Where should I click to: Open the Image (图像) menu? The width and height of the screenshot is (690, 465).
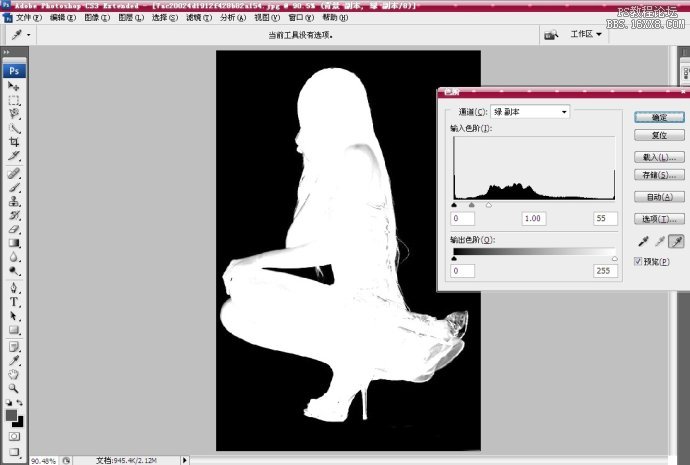tap(97, 18)
